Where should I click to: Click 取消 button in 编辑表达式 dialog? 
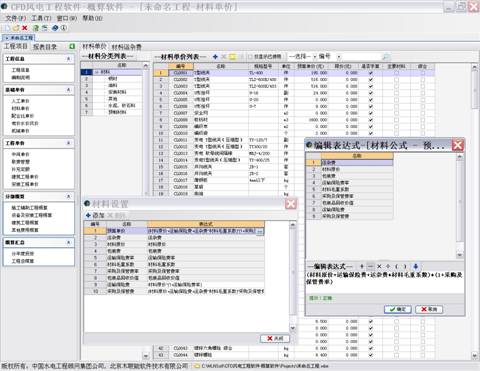tap(429, 309)
